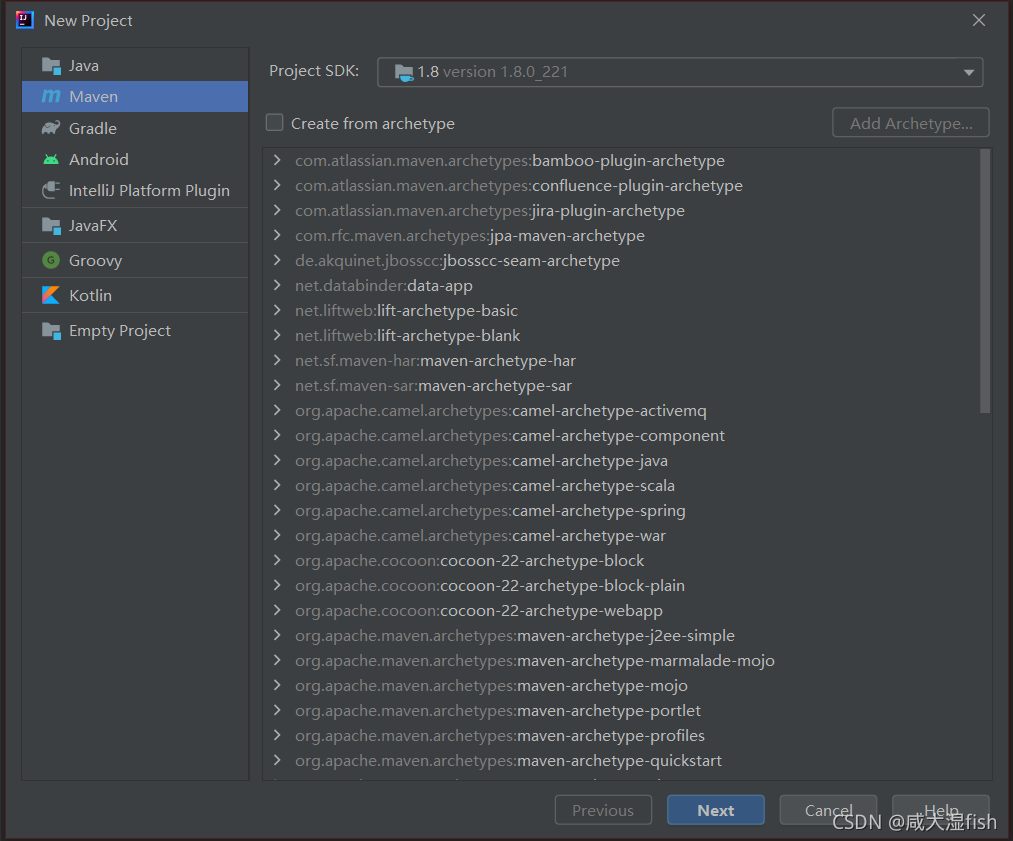Click the Help button
The width and height of the screenshot is (1013, 841).
click(941, 810)
